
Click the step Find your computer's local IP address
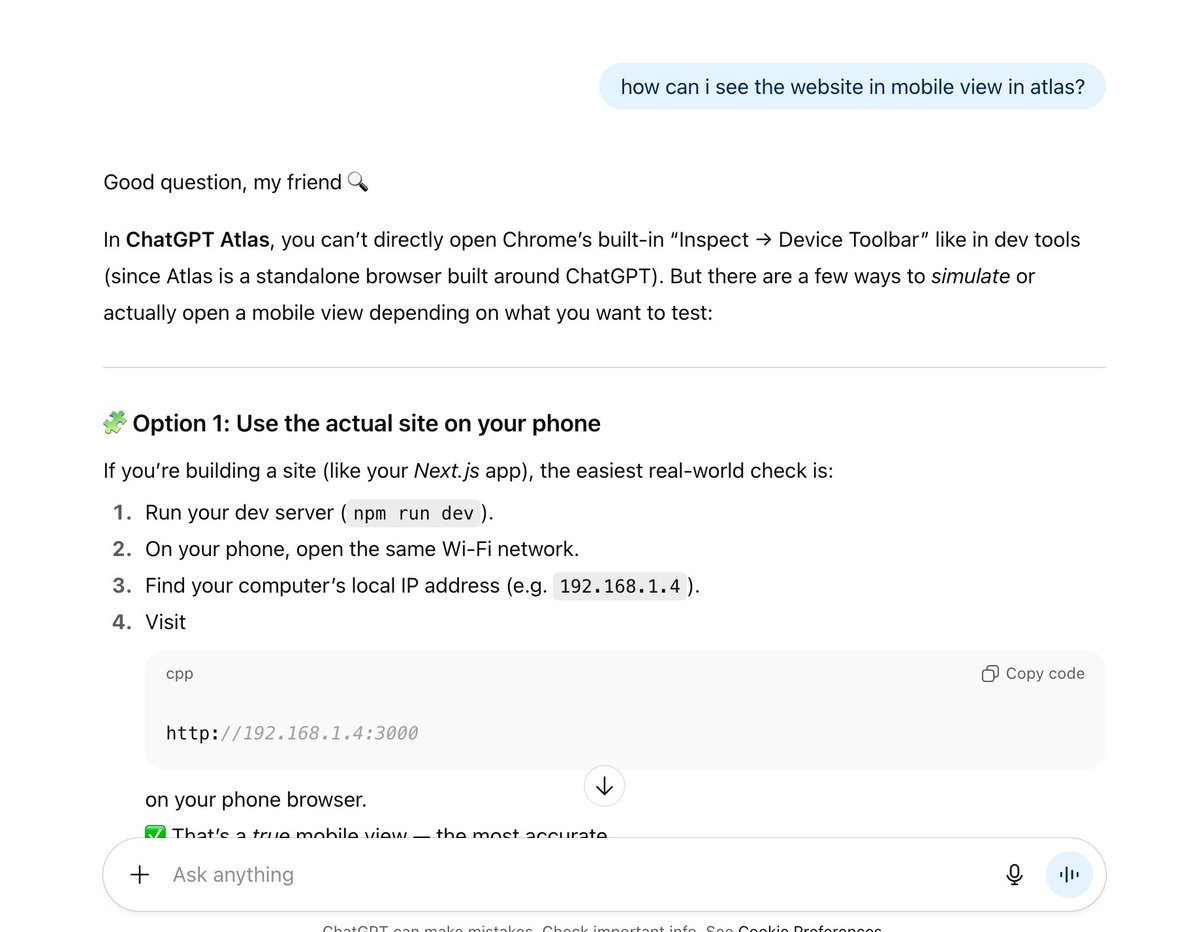[422, 586]
